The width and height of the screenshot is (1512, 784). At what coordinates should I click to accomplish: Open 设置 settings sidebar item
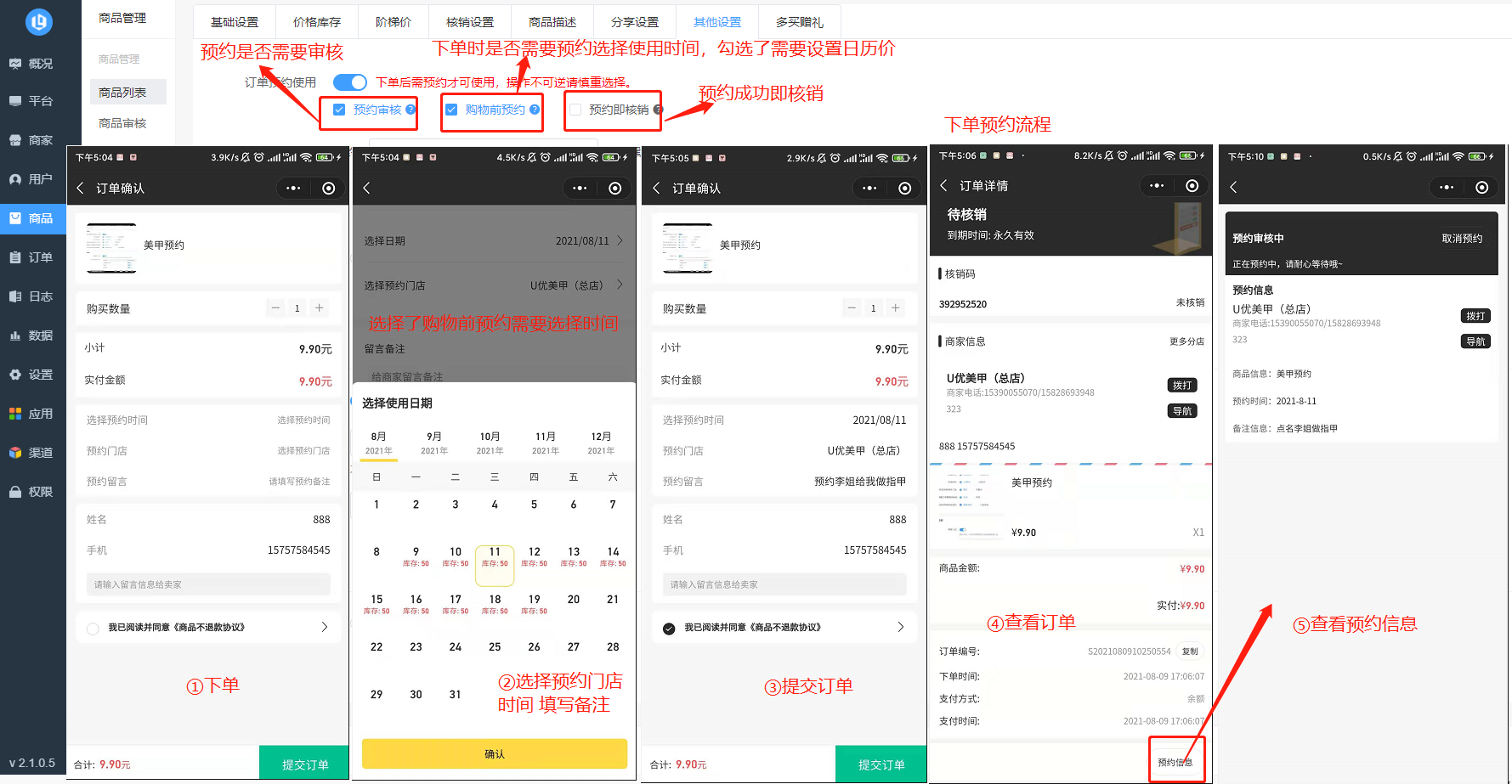point(31,375)
